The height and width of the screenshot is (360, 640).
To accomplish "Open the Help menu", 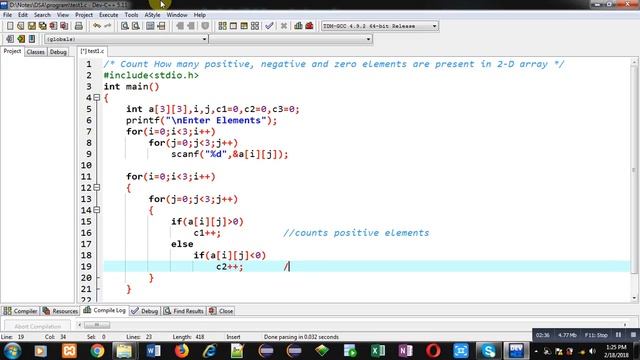I will pos(200,15).
